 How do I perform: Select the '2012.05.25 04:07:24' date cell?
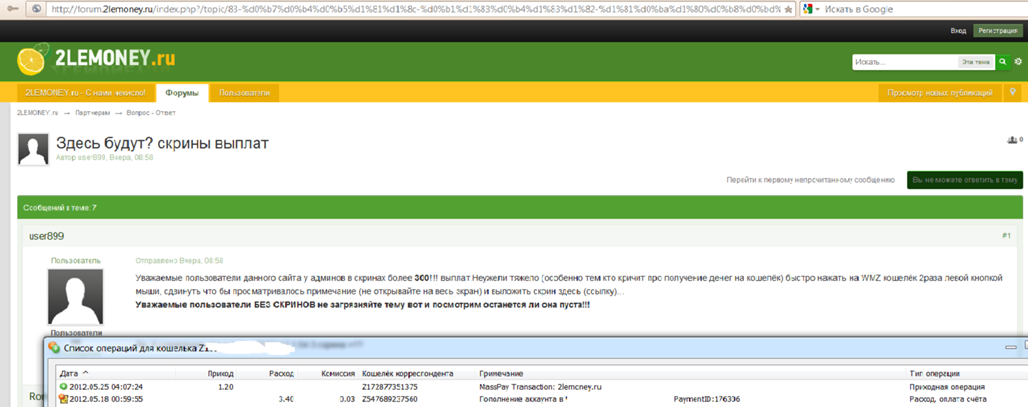[106, 387]
